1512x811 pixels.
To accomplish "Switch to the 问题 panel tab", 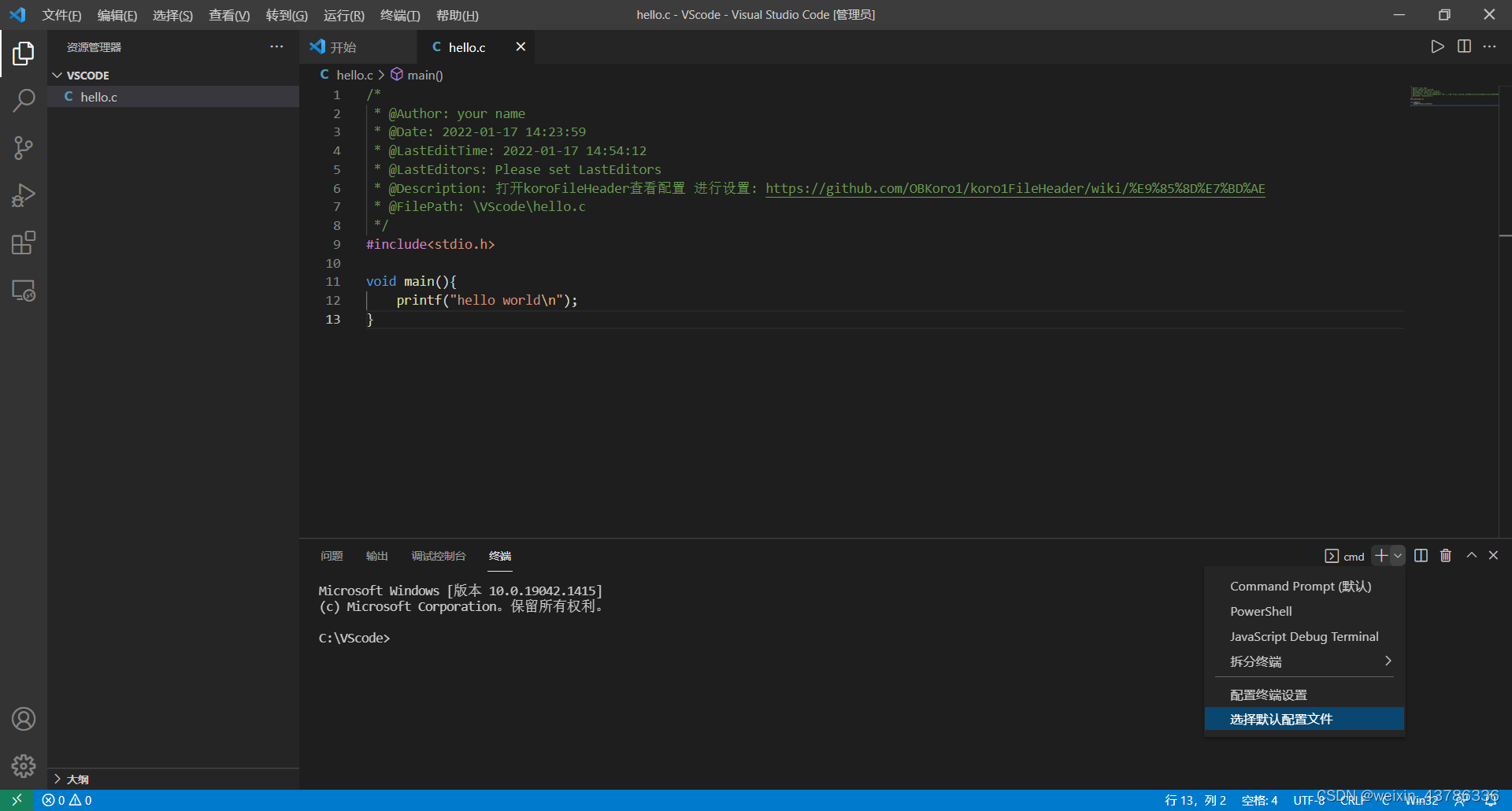I will [x=332, y=556].
